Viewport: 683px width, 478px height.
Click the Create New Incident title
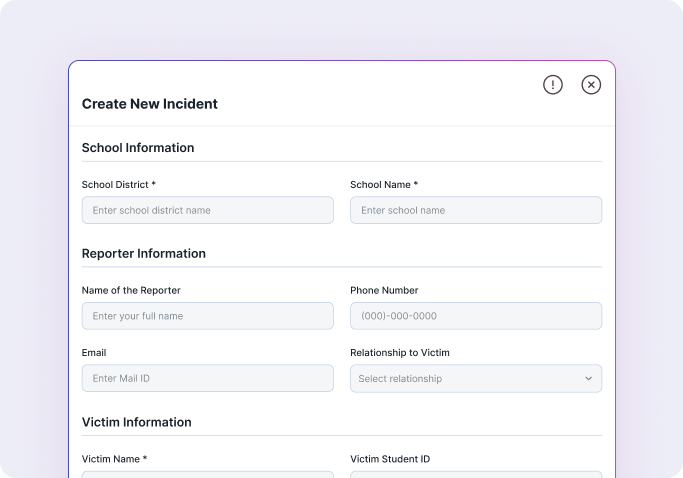pyautogui.click(x=149, y=104)
